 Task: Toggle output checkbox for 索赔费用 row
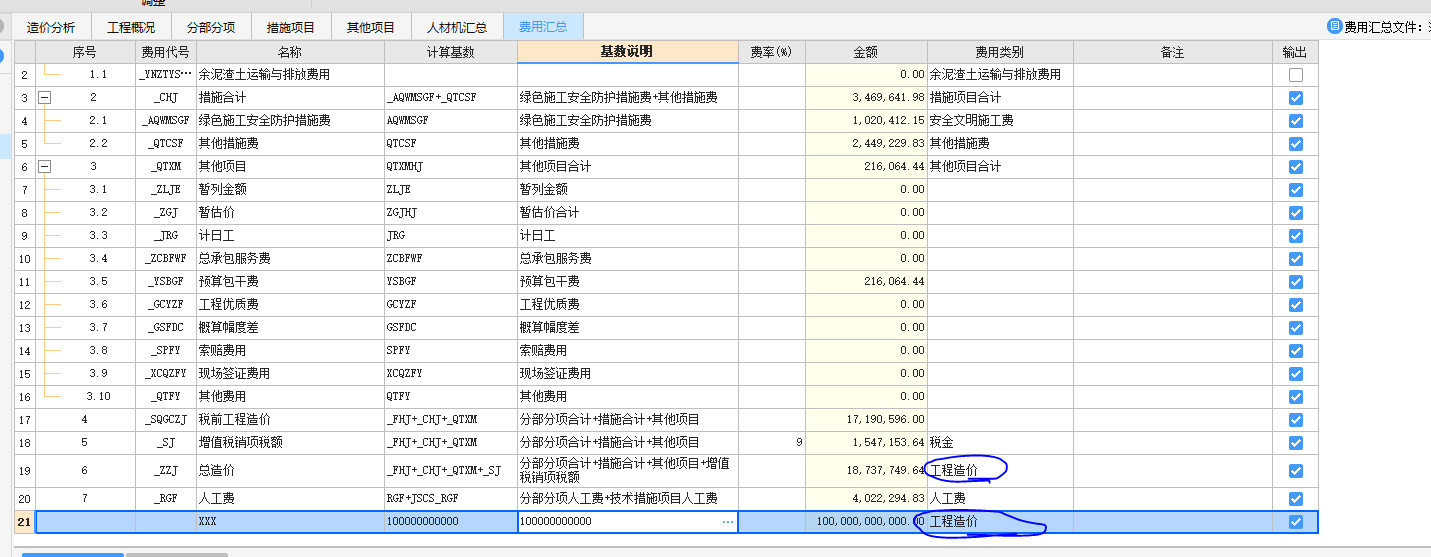tap(1296, 351)
